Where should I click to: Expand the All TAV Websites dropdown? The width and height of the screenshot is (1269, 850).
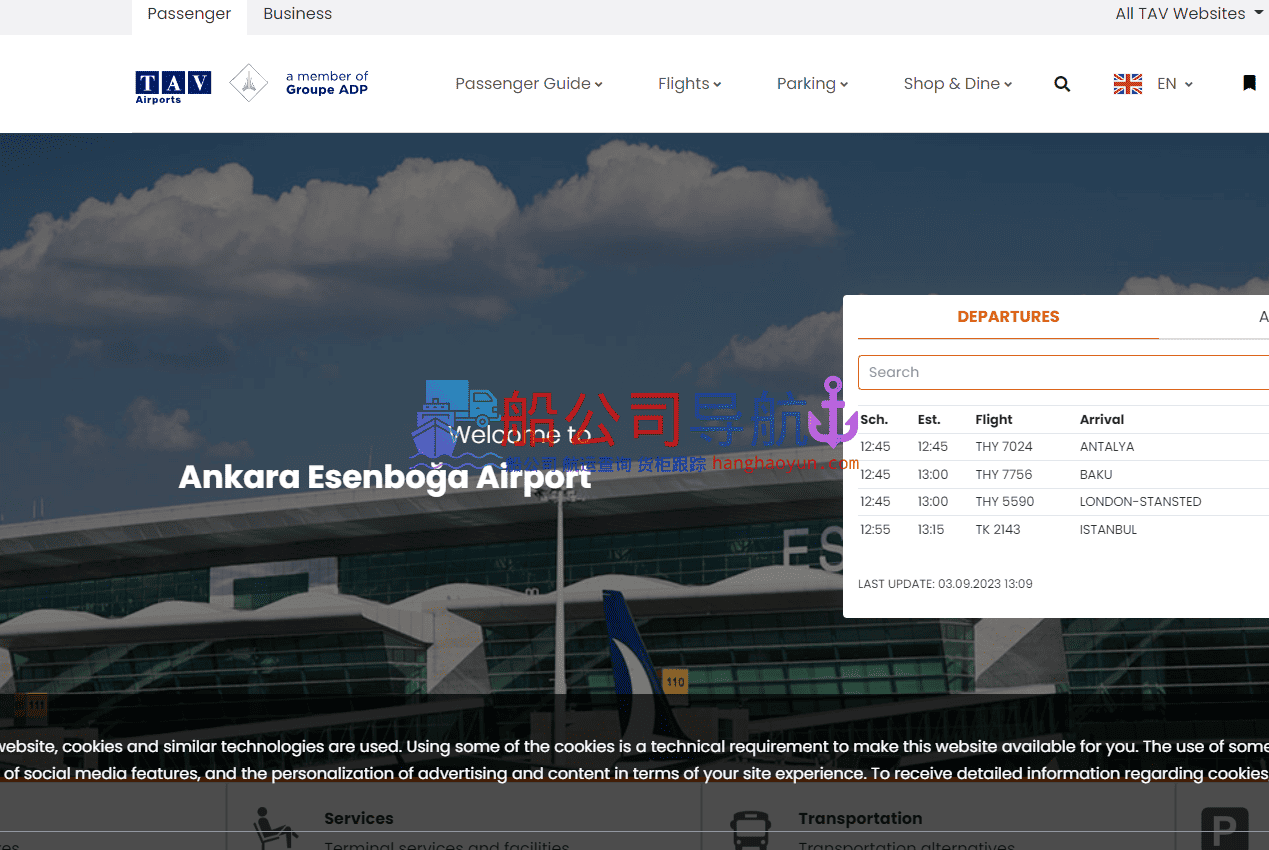pos(1189,14)
